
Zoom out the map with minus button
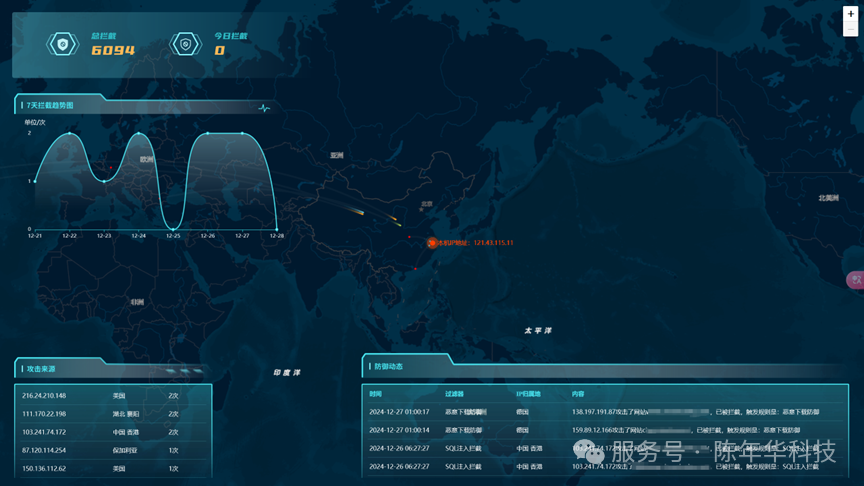(851, 30)
